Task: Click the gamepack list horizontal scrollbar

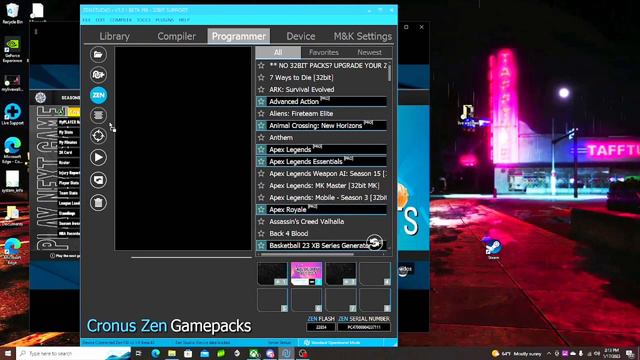Action: click(307, 254)
